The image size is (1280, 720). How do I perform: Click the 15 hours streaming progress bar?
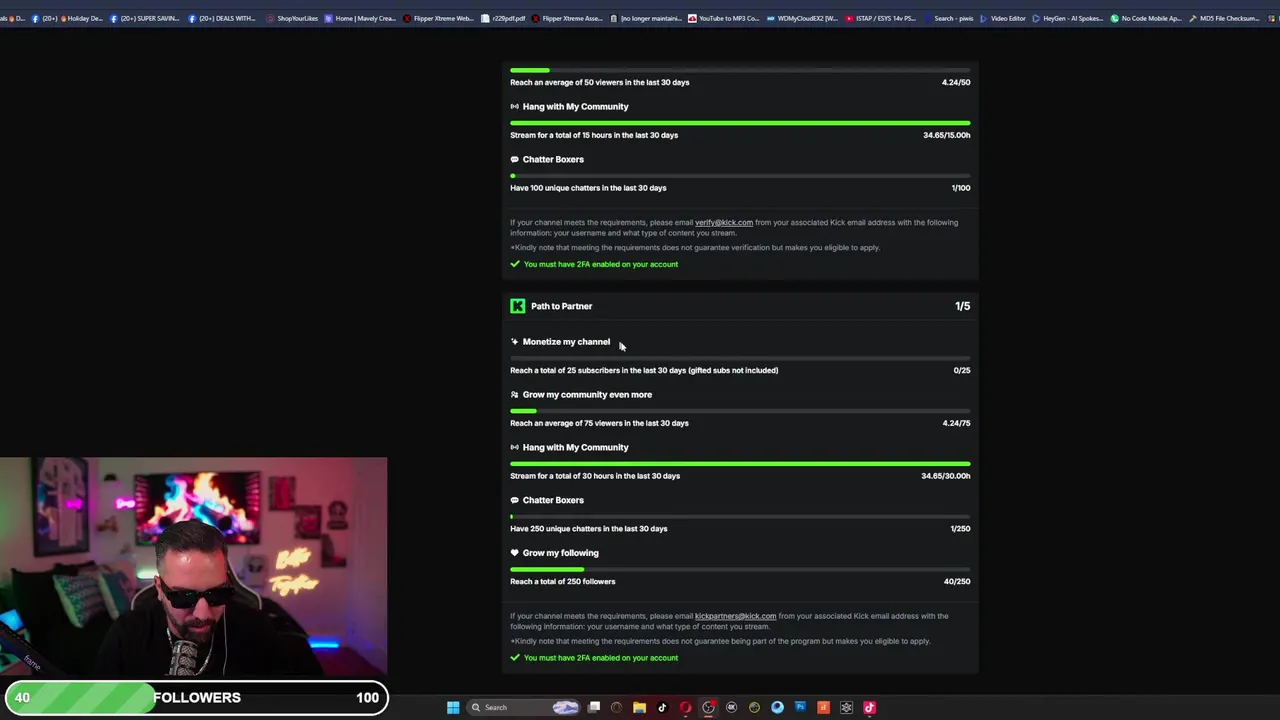point(740,123)
